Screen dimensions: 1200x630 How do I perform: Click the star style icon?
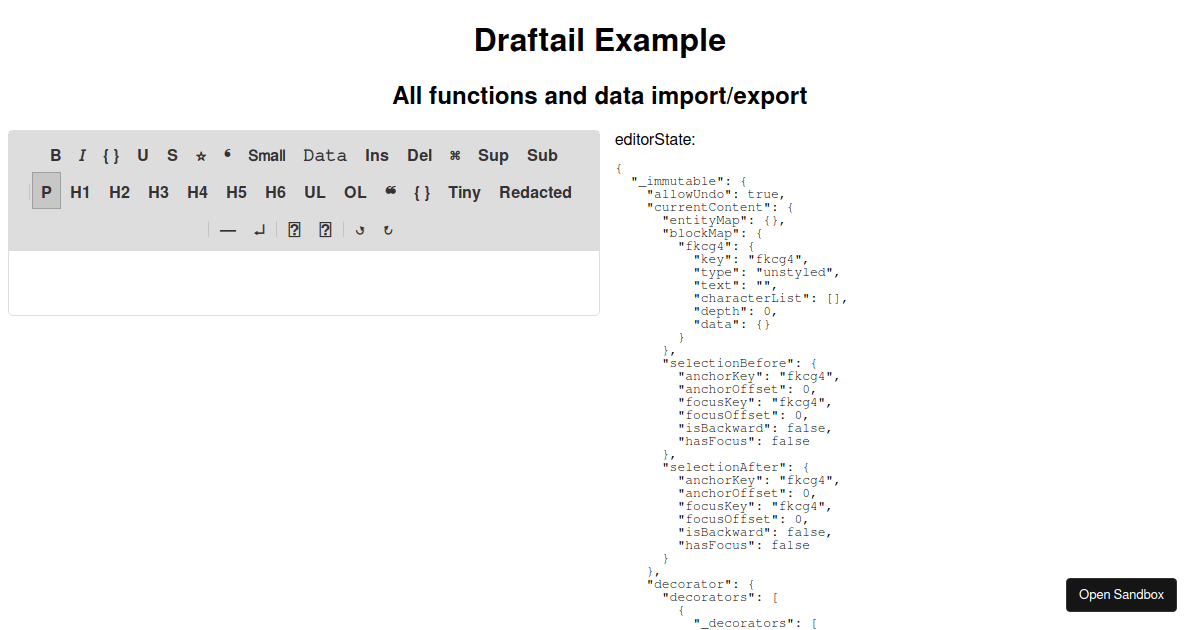pyautogui.click(x=201, y=155)
